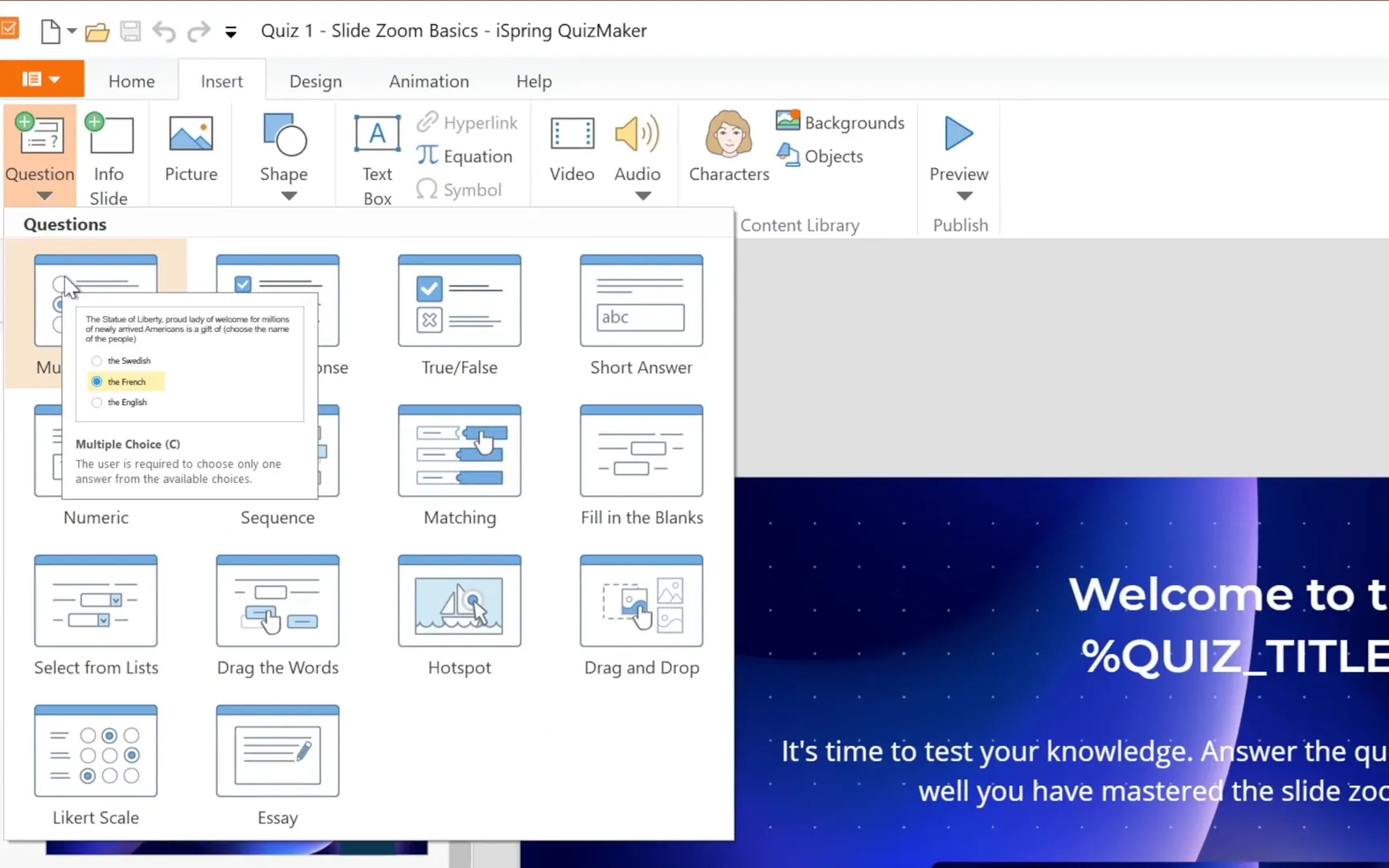Click the Shape icon
The image size is (1389, 868).
(285, 134)
